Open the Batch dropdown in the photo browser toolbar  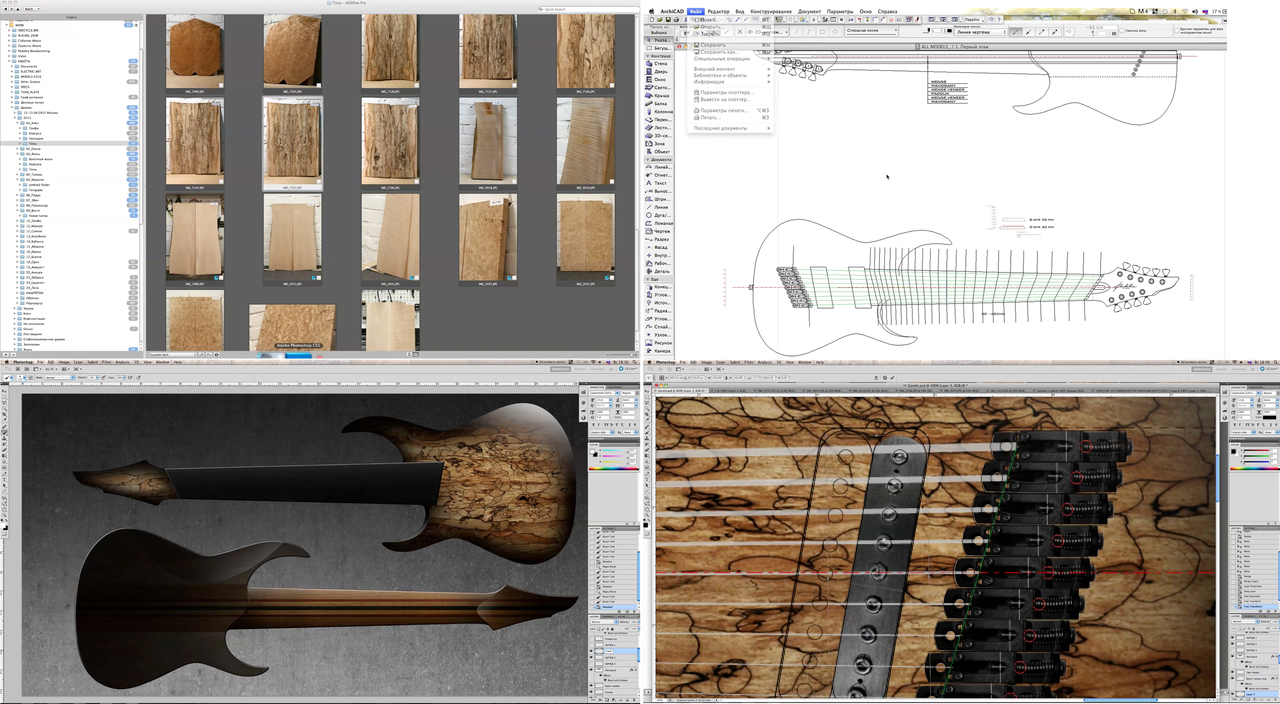[x=32, y=9]
